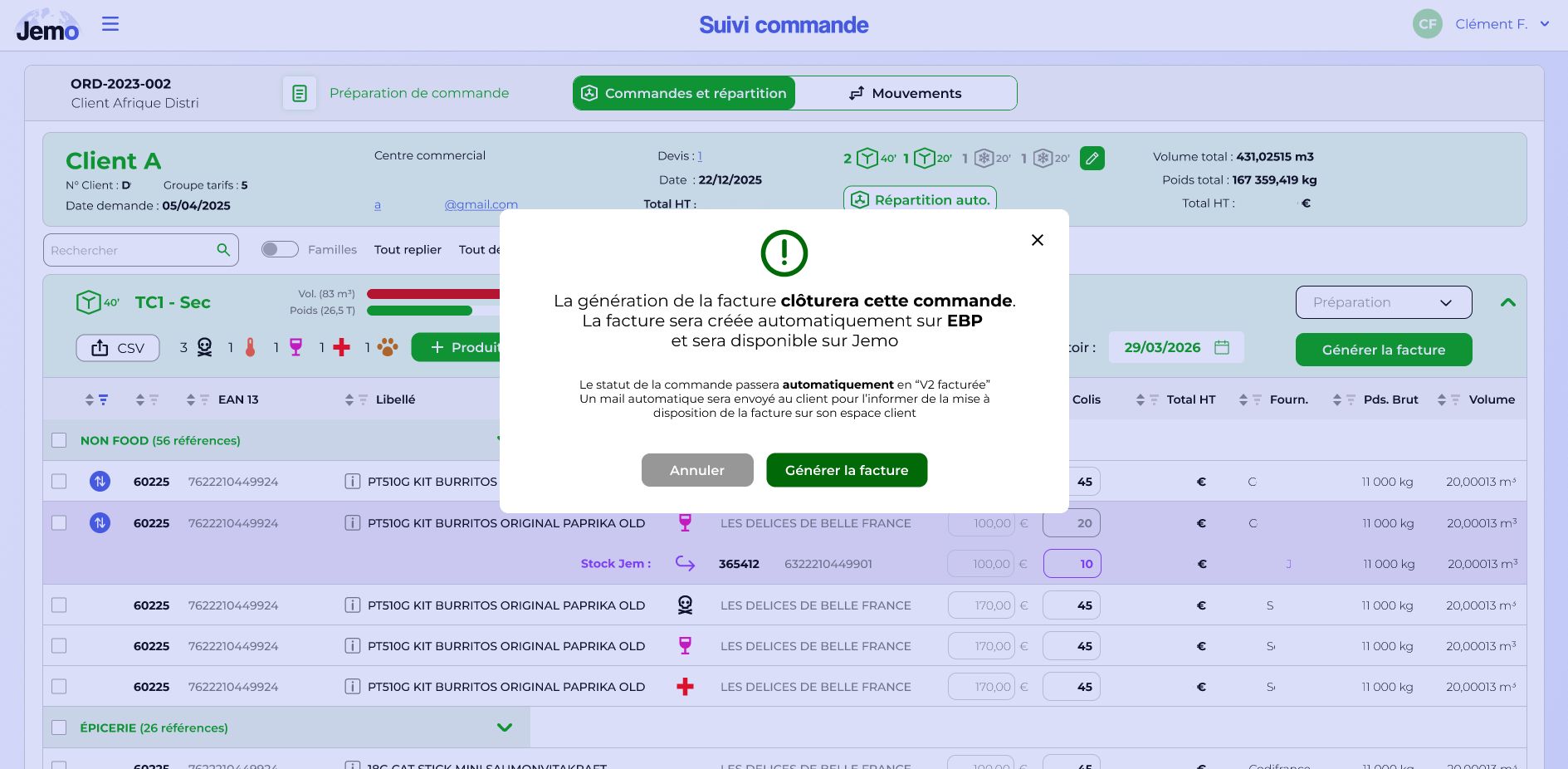Sort by the EAN 13 column arrows
This screenshot has width=1568, height=769.
click(191, 399)
